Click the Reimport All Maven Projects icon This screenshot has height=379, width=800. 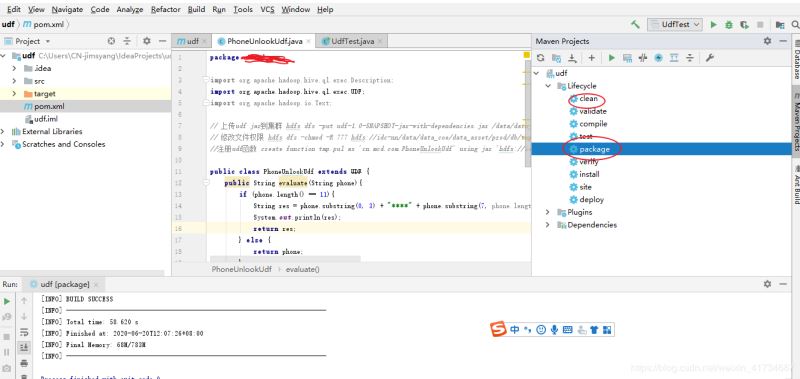point(540,58)
